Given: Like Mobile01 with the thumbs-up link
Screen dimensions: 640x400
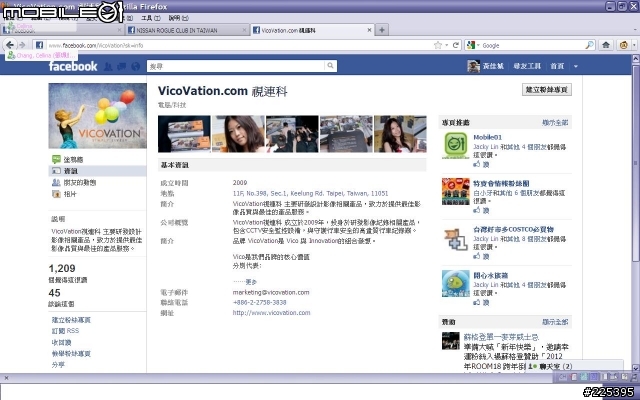Looking at the screenshot, I should (481, 164).
